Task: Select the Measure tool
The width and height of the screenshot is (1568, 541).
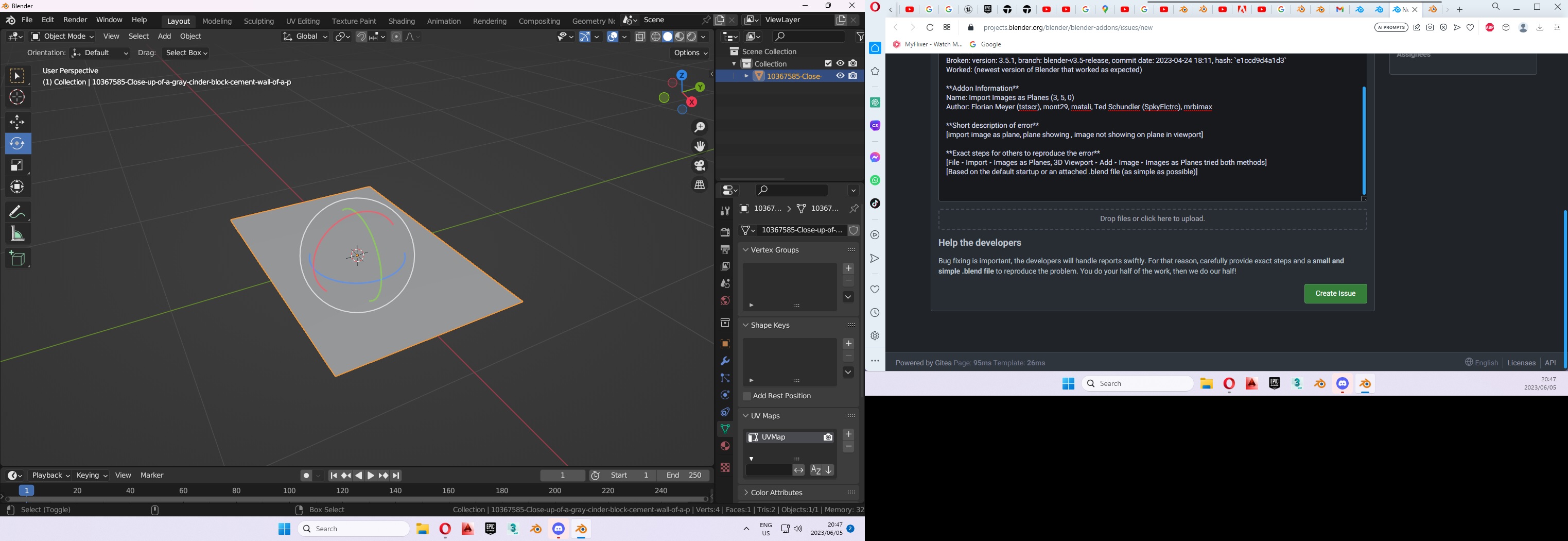Action: [18, 233]
